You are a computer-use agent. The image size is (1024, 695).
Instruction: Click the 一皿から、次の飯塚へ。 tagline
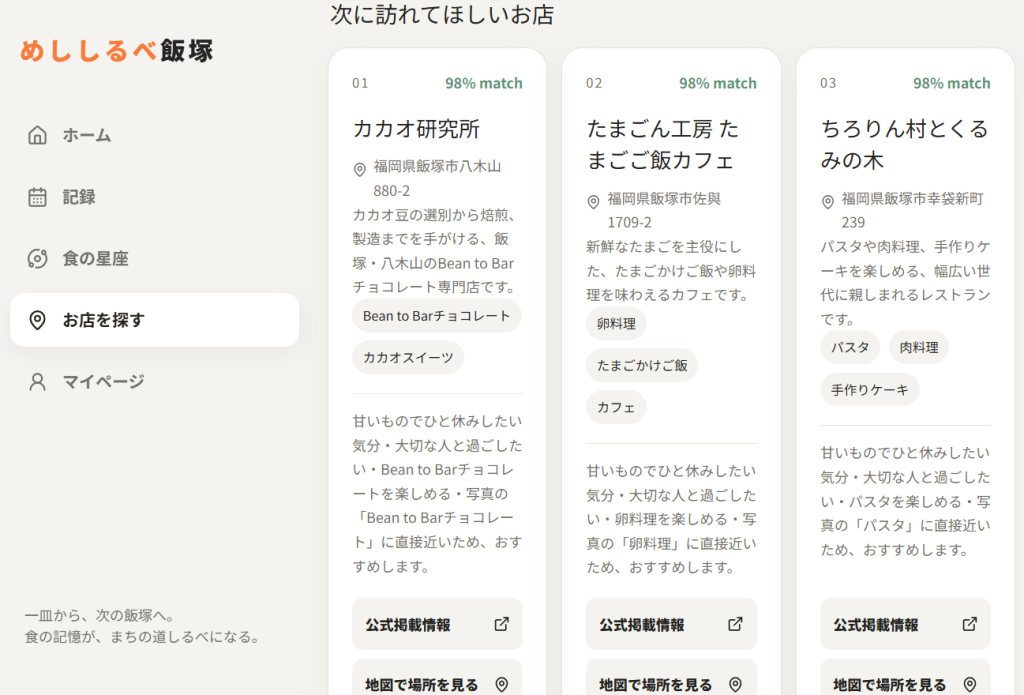coord(100,615)
